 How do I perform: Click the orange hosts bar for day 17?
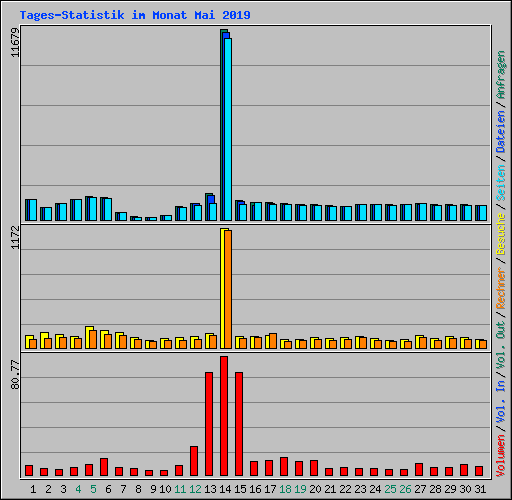[273, 341]
